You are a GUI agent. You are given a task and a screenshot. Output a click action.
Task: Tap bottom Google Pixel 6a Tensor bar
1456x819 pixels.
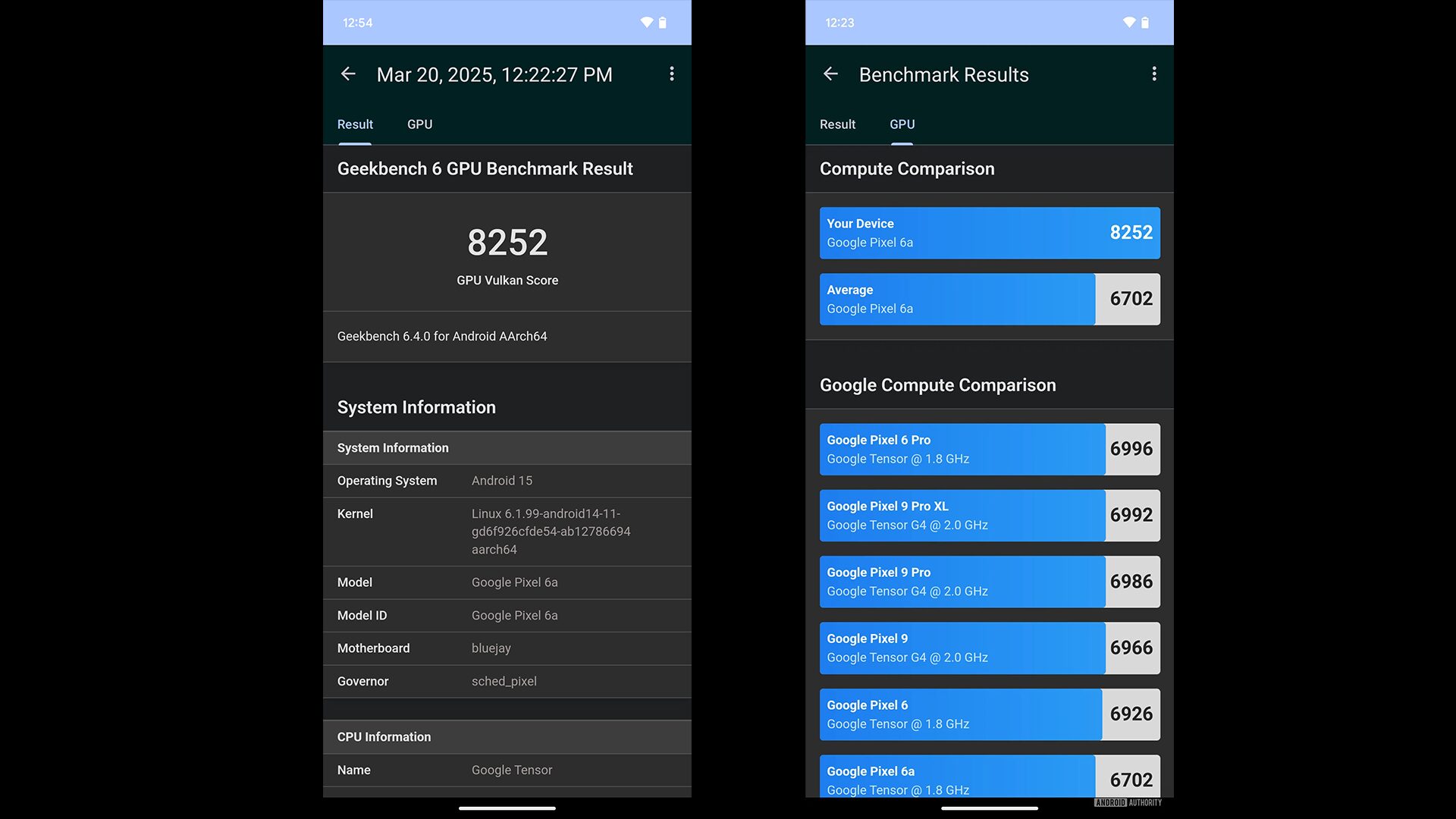990,776
